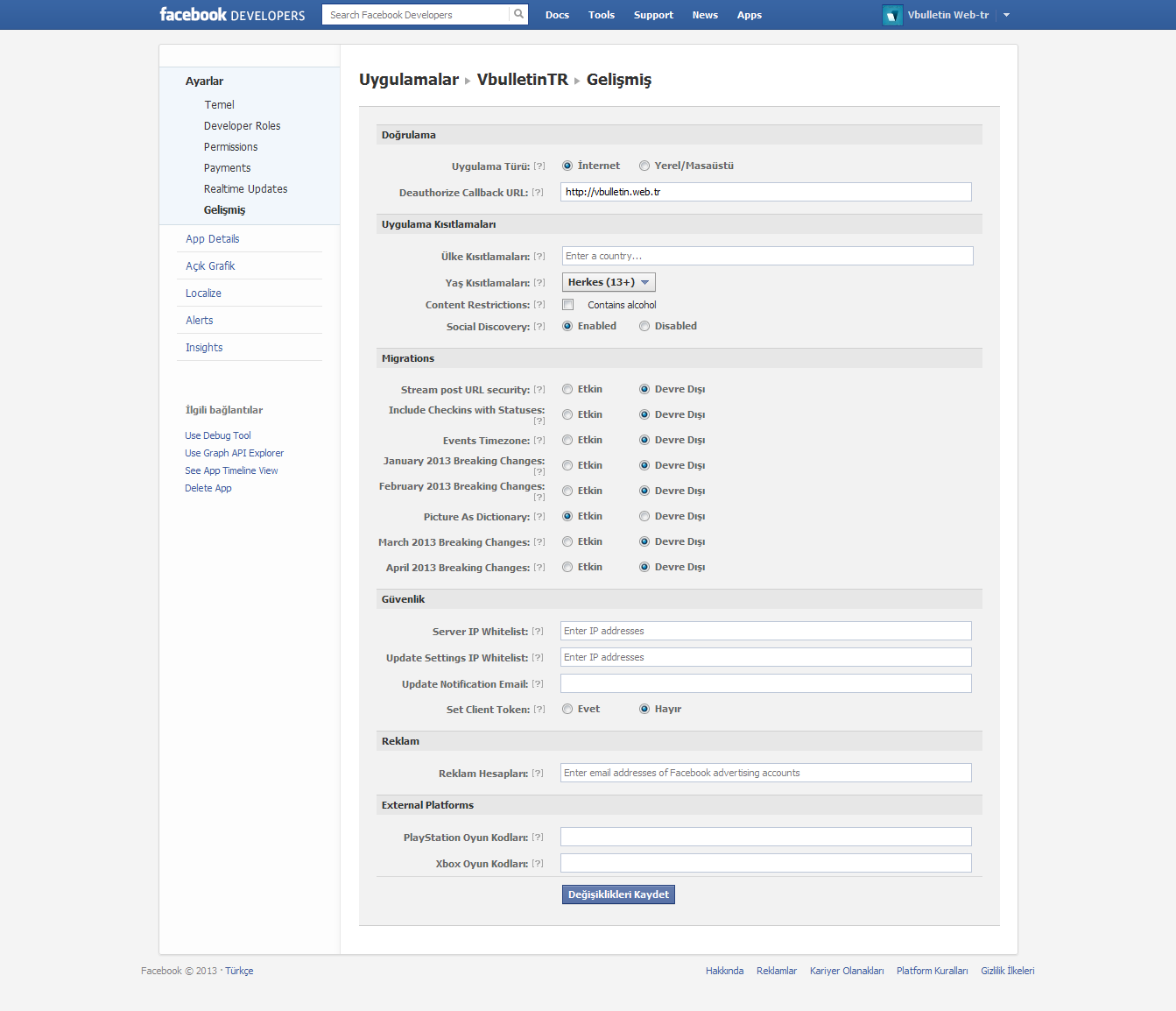The height and width of the screenshot is (1011, 1176).
Task: Click the Türkçe language selector in footer
Action: tap(239, 971)
